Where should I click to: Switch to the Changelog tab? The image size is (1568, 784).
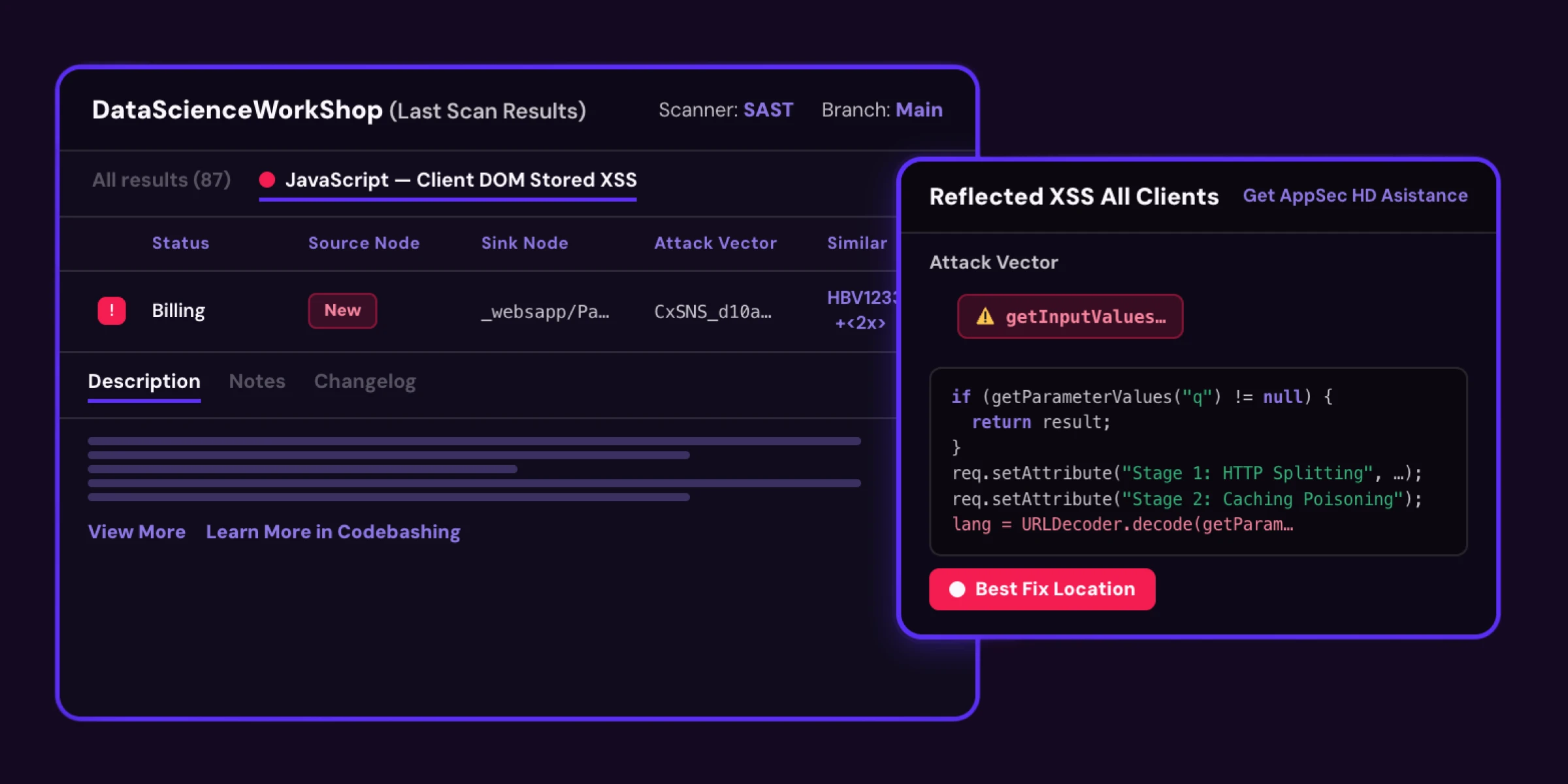(x=365, y=382)
